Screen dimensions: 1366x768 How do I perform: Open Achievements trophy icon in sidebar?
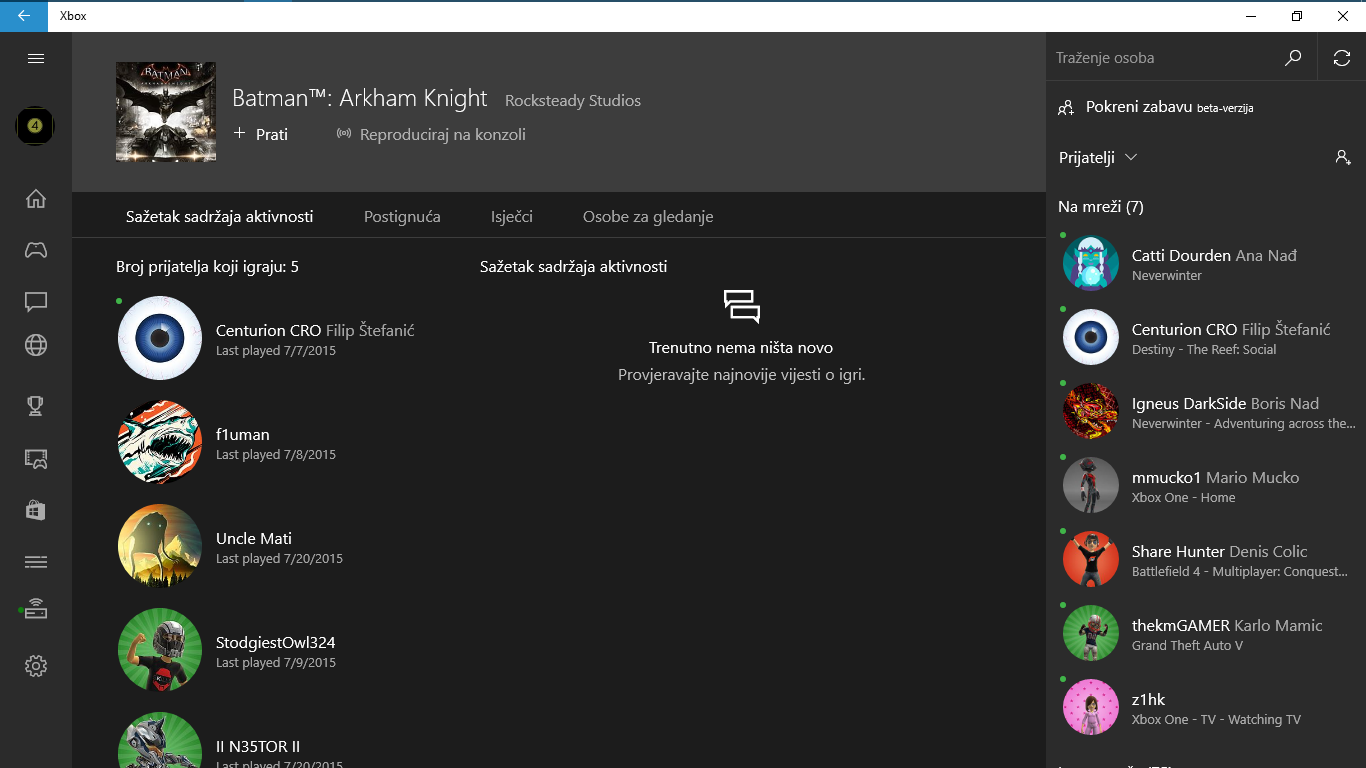(36, 405)
